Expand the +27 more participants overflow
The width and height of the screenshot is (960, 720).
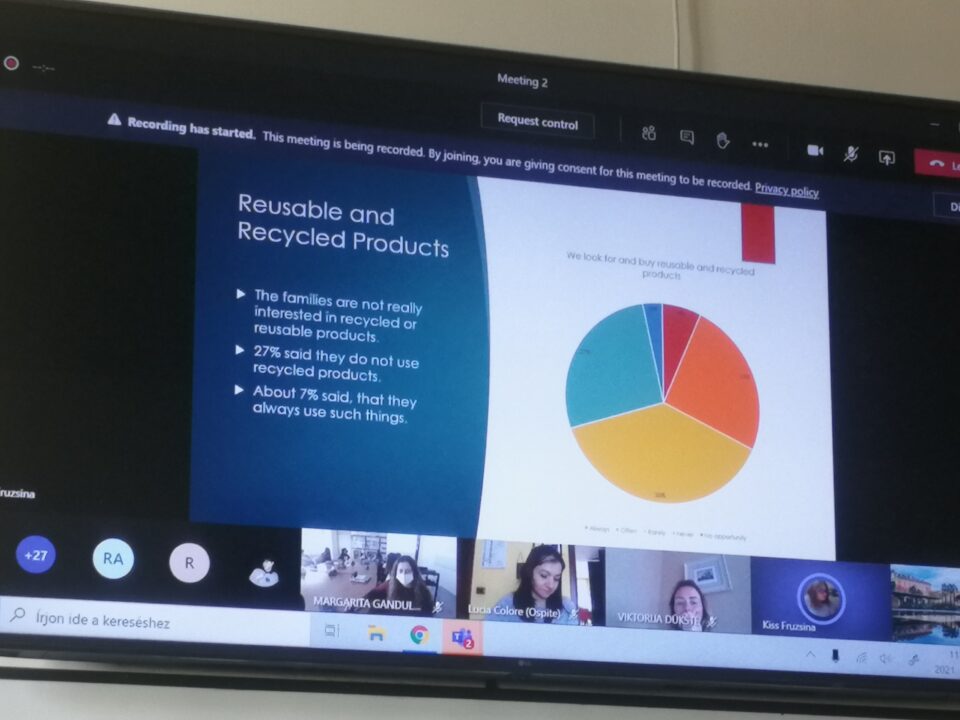click(x=36, y=555)
